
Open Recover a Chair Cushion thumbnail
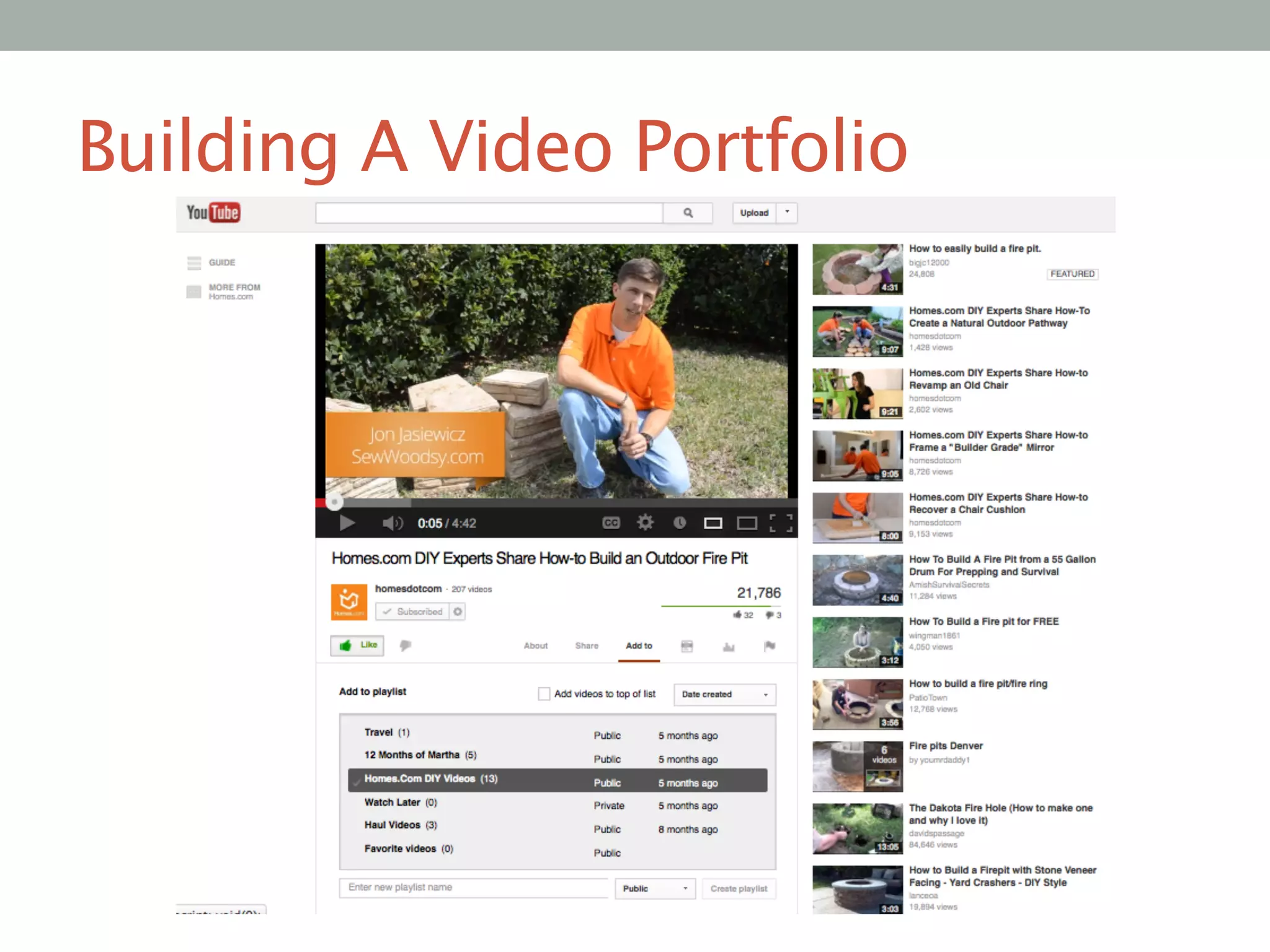[x=858, y=518]
